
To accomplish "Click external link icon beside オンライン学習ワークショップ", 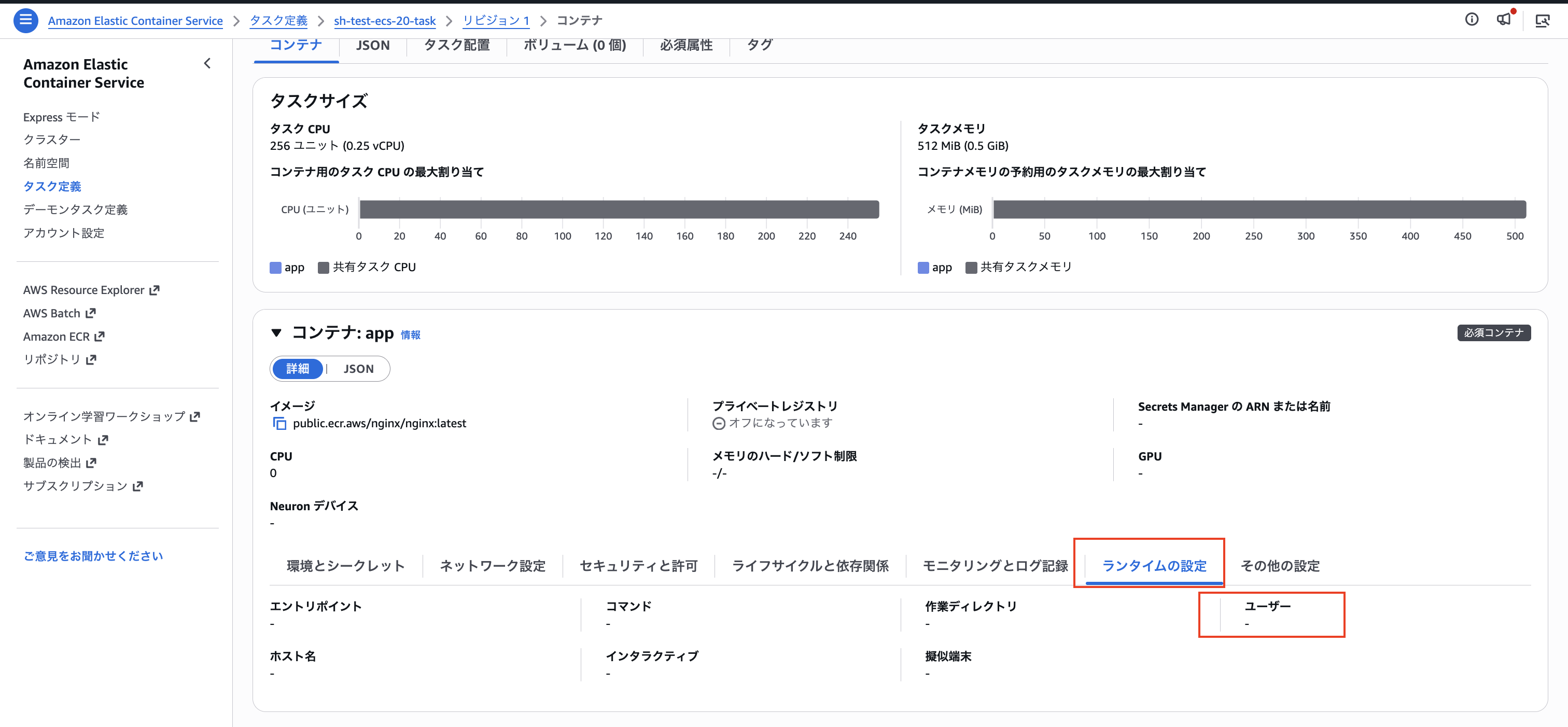I will tap(195, 417).
